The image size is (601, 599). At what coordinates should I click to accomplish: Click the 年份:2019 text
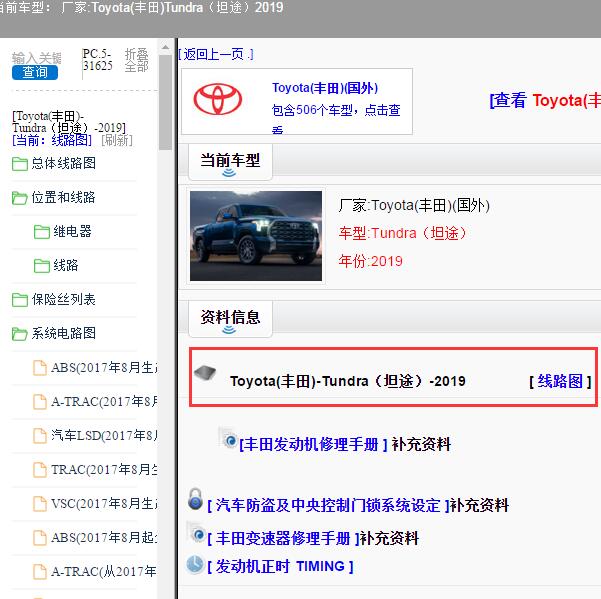371,261
